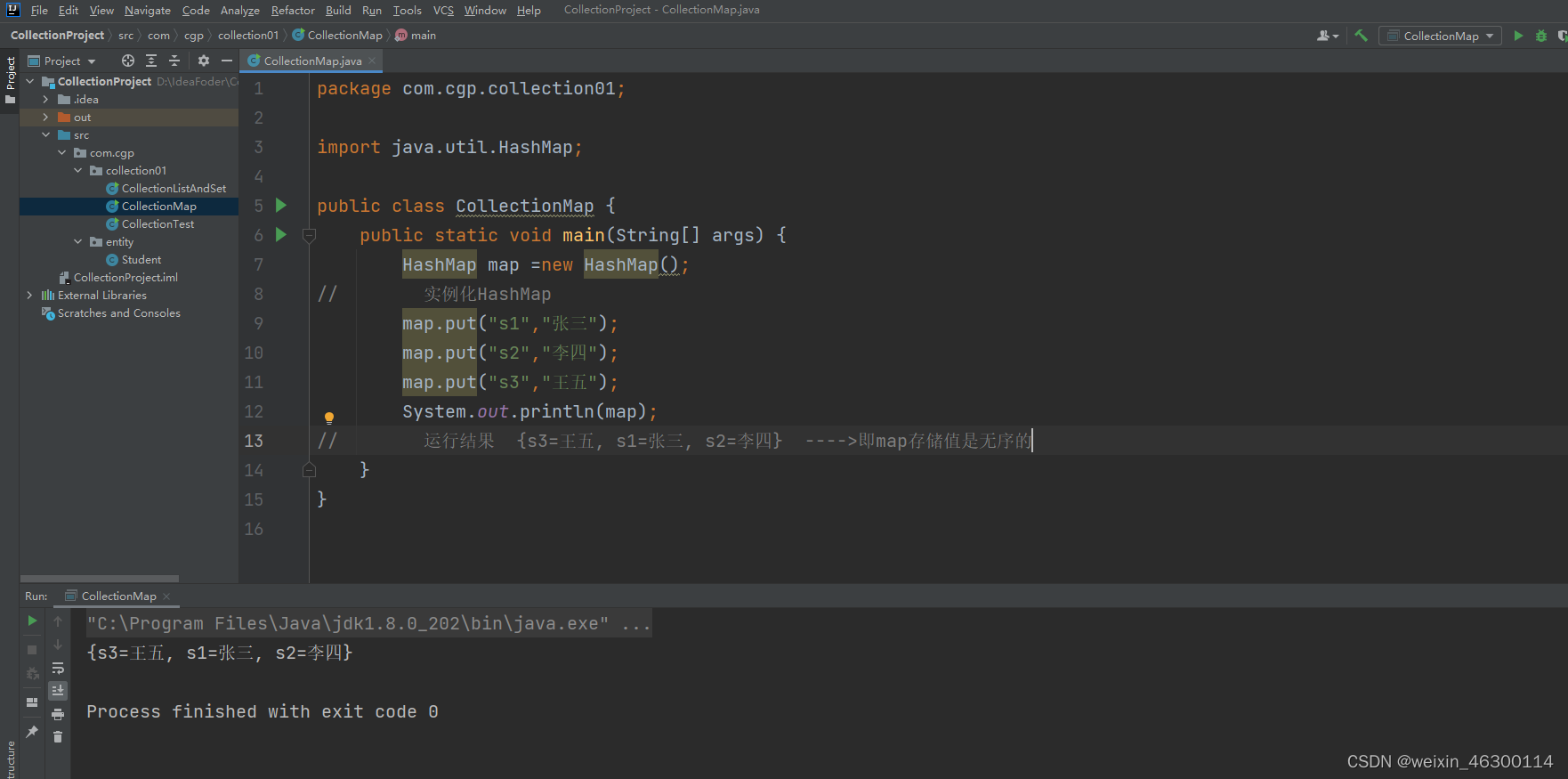Select the CollectionMap.java editor tab
The height and width of the screenshot is (779, 1568).
click(311, 61)
